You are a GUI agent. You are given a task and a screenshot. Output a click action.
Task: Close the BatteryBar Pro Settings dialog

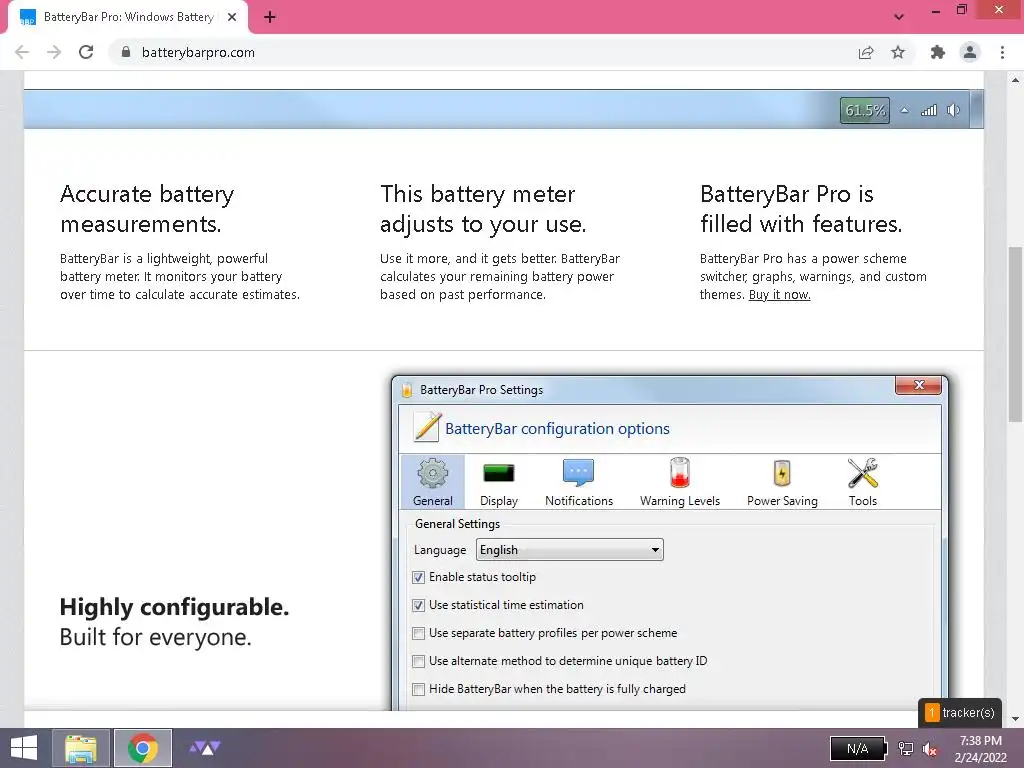[918, 385]
